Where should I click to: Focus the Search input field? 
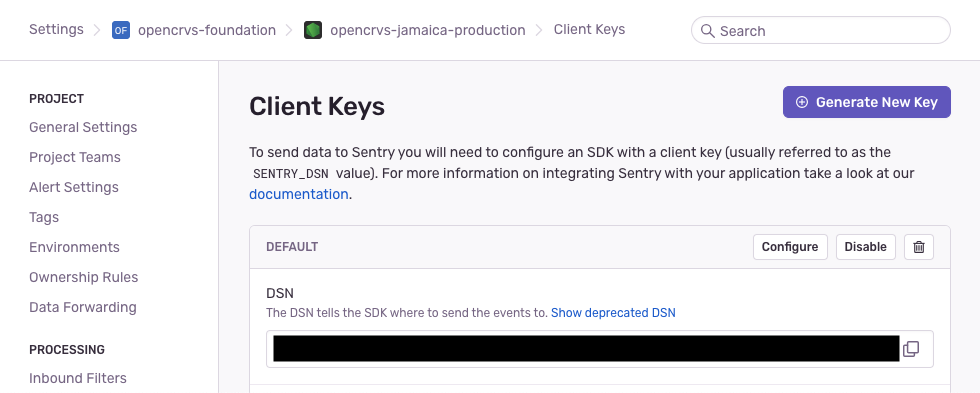pyautogui.click(x=821, y=31)
